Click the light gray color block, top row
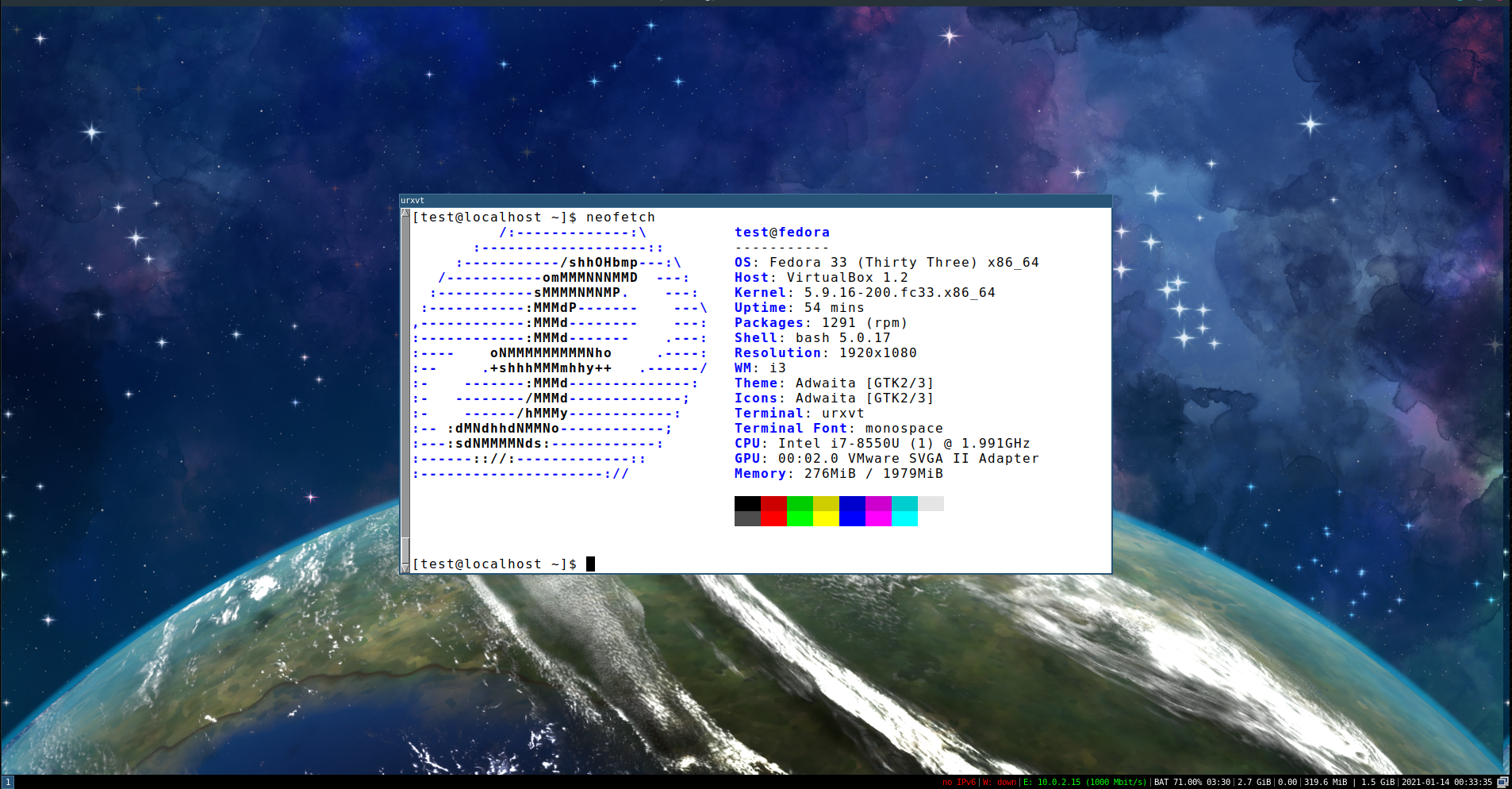 [931, 503]
